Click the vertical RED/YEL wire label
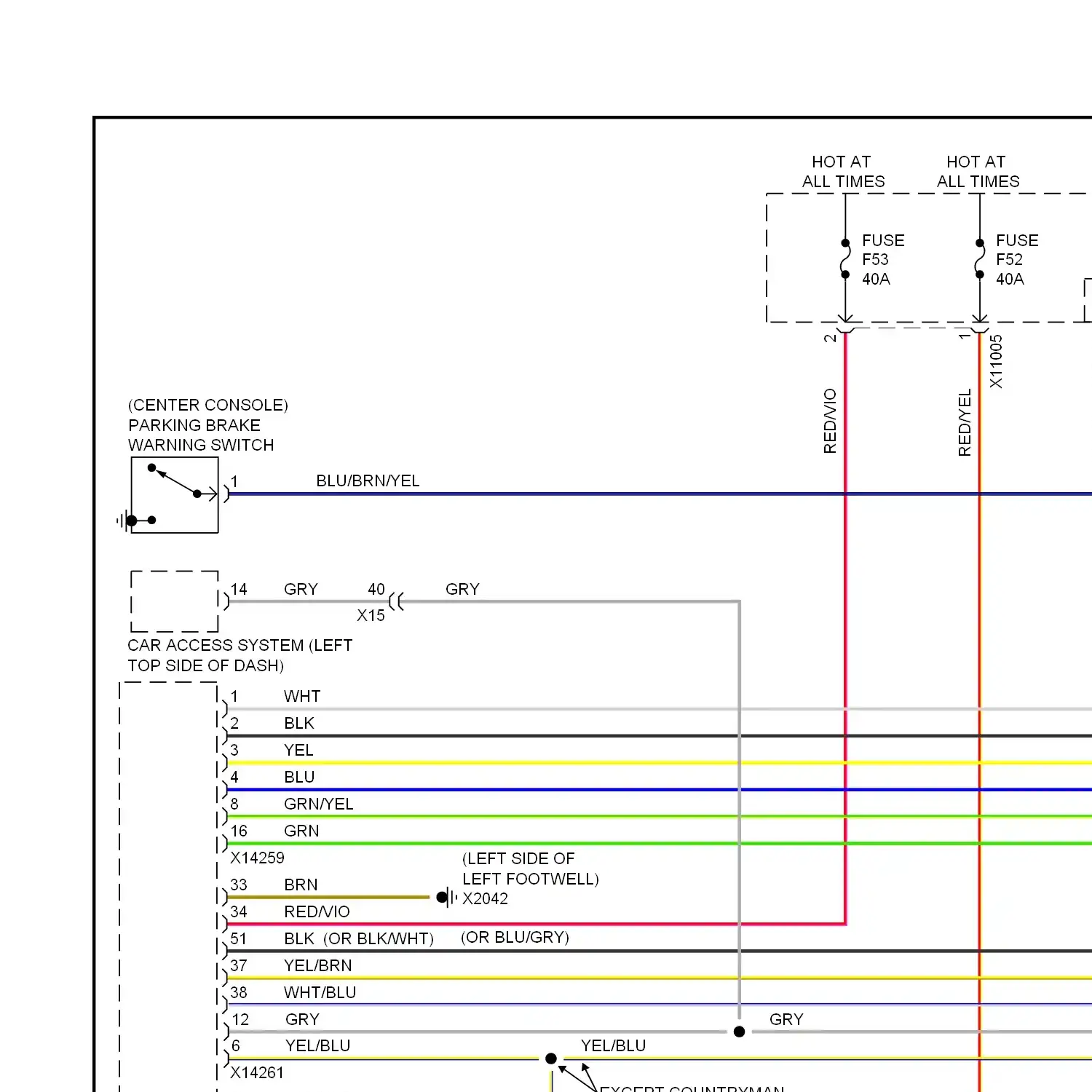Screen dimensions: 1092x1092 [965, 423]
